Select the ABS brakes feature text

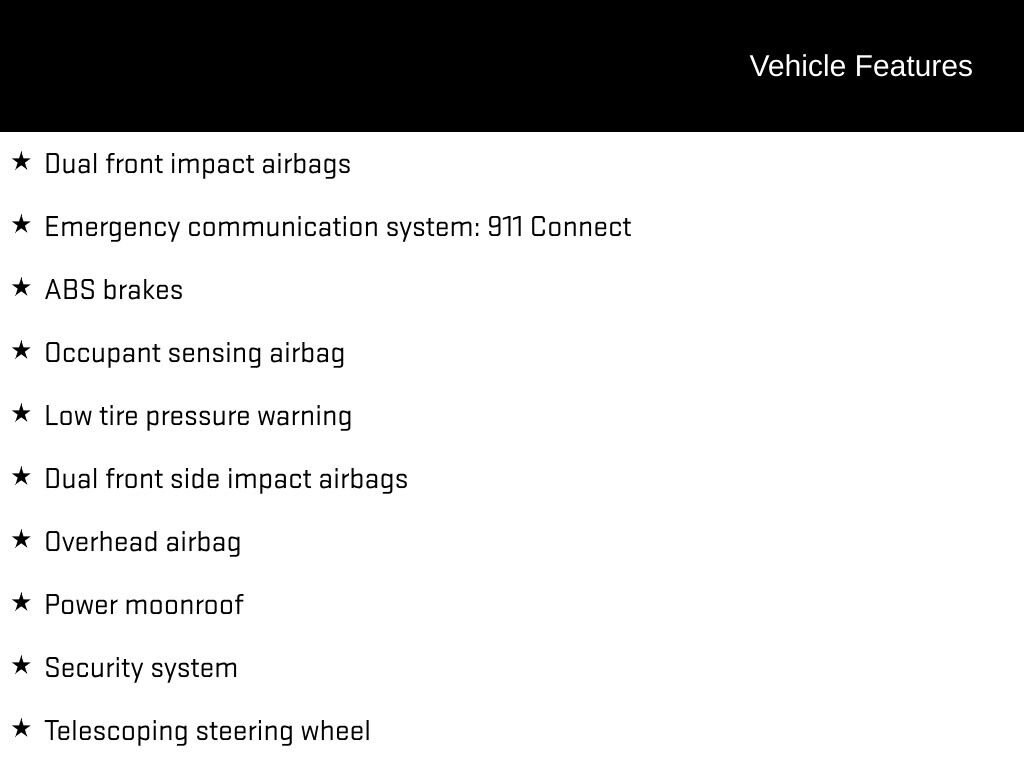tap(114, 290)
